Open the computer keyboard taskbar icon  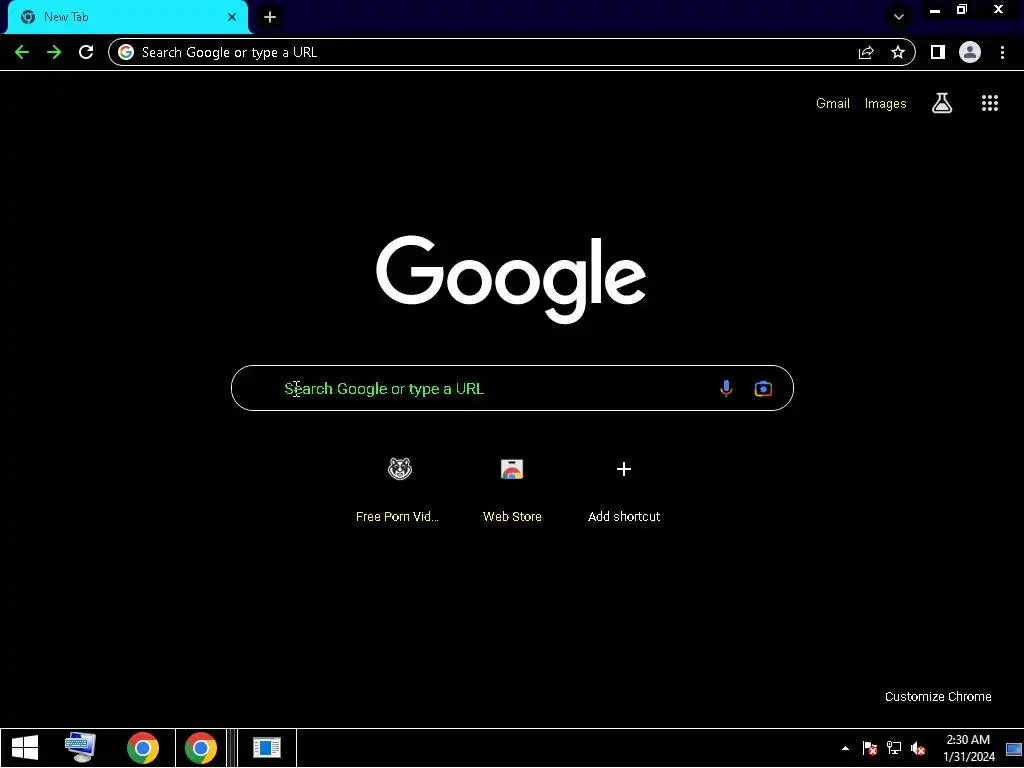81,748
